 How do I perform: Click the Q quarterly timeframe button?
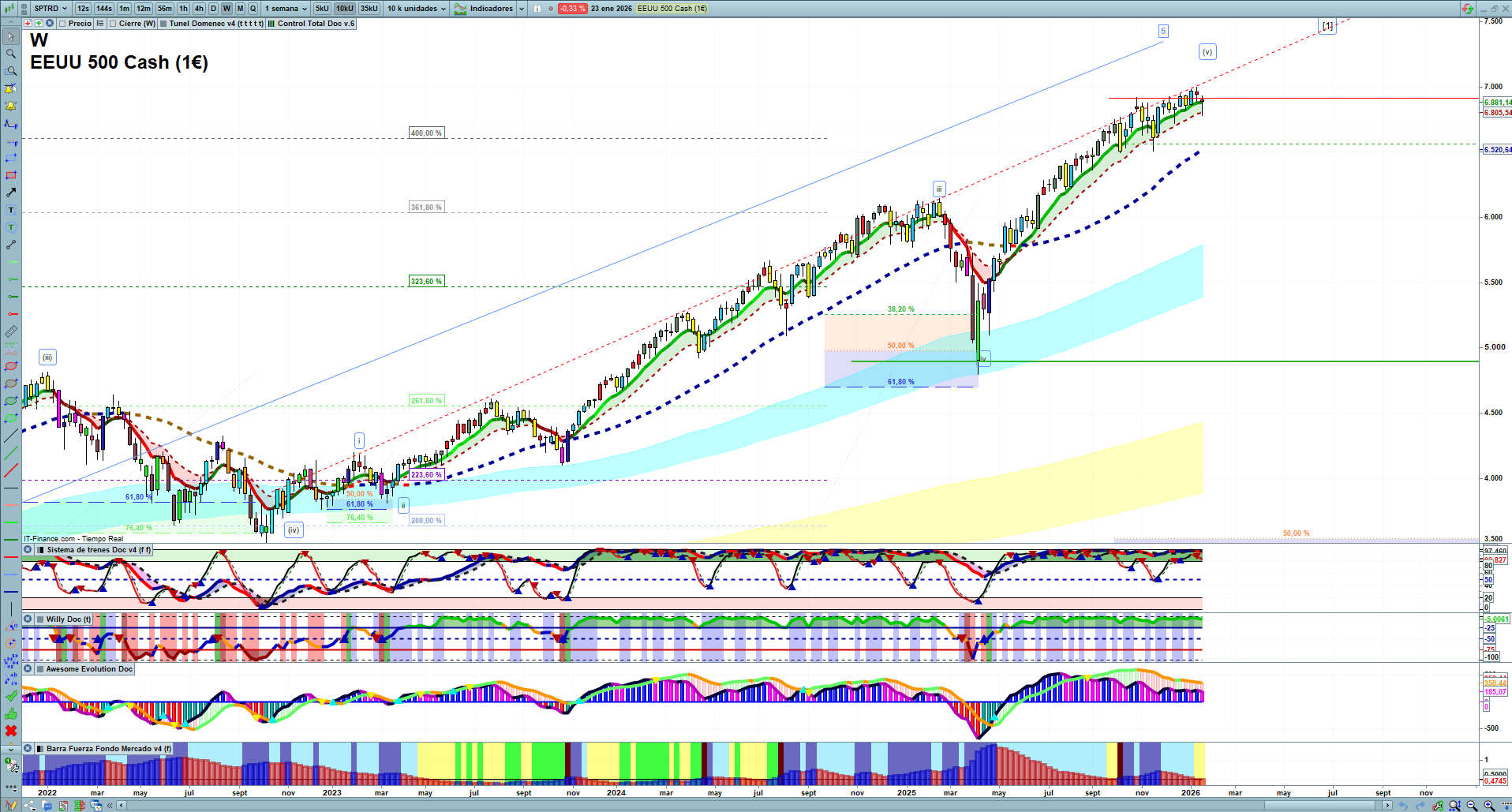[x=253, y=9]
